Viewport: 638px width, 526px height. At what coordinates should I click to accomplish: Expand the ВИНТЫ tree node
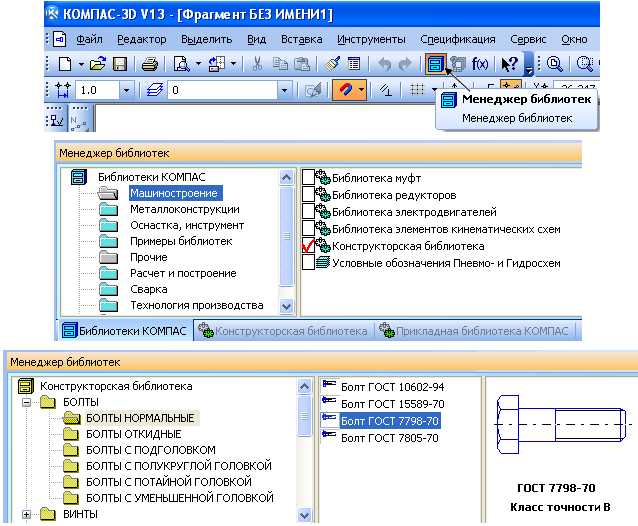pyautogui.click(x=26, y=515)
